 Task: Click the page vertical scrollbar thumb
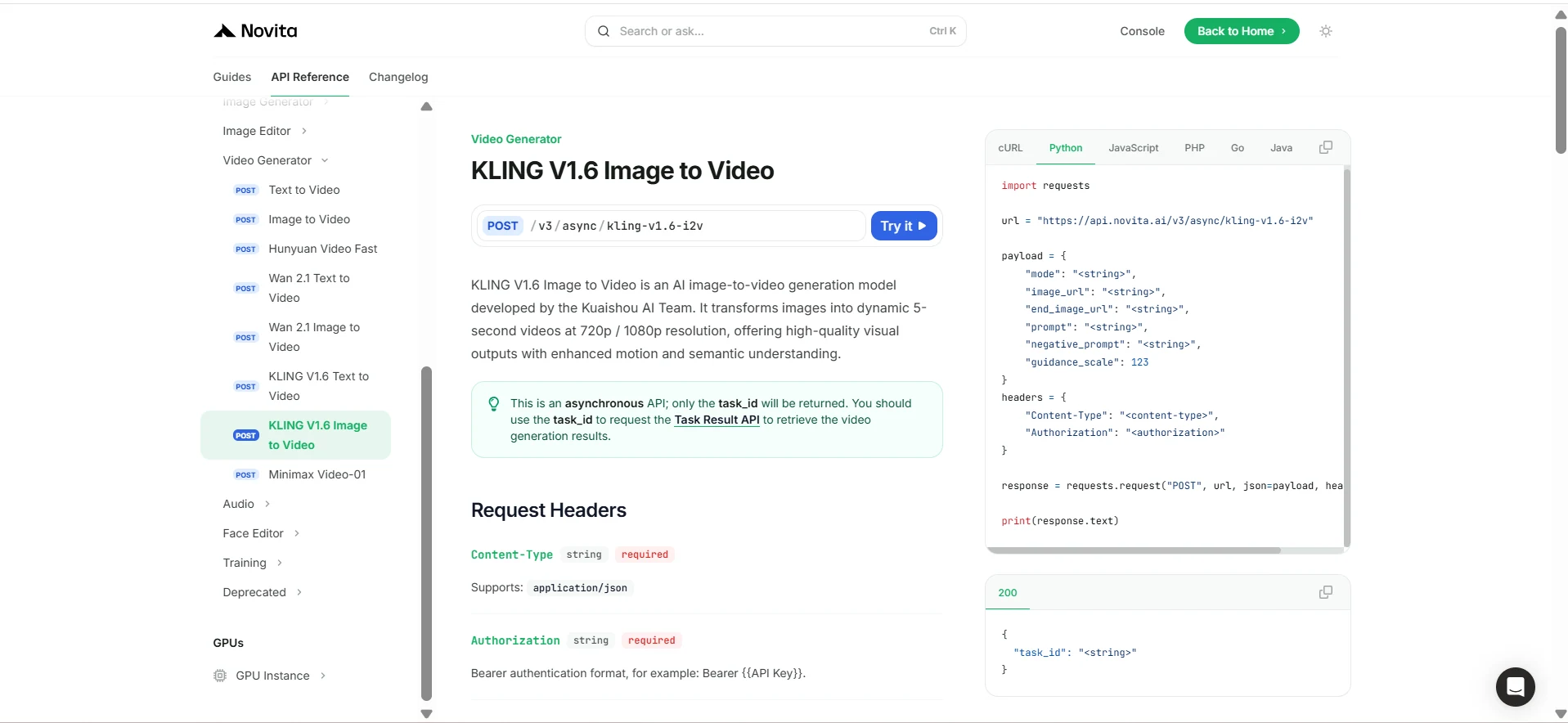coord(1561,90)
